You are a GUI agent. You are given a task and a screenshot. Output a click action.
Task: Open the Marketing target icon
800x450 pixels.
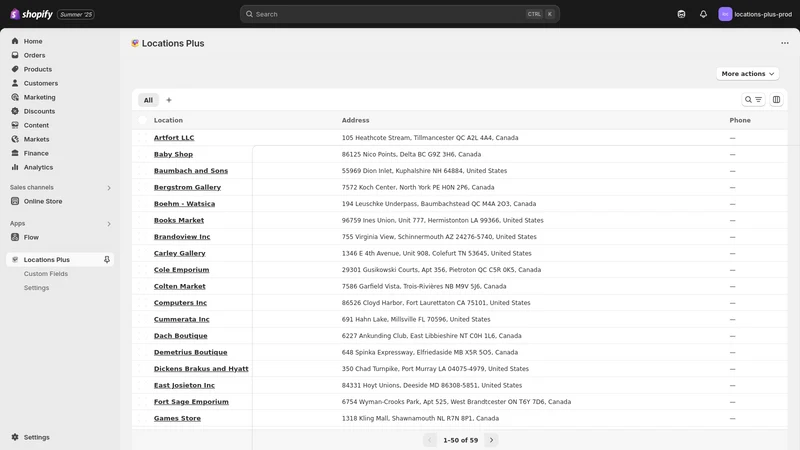tap(15, 97)
